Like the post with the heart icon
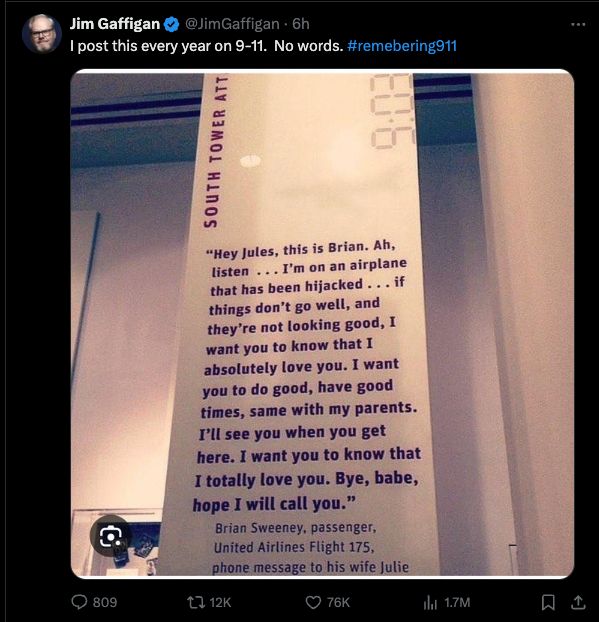599x622 pixels. pyautogui.click(x=313, y=603)
